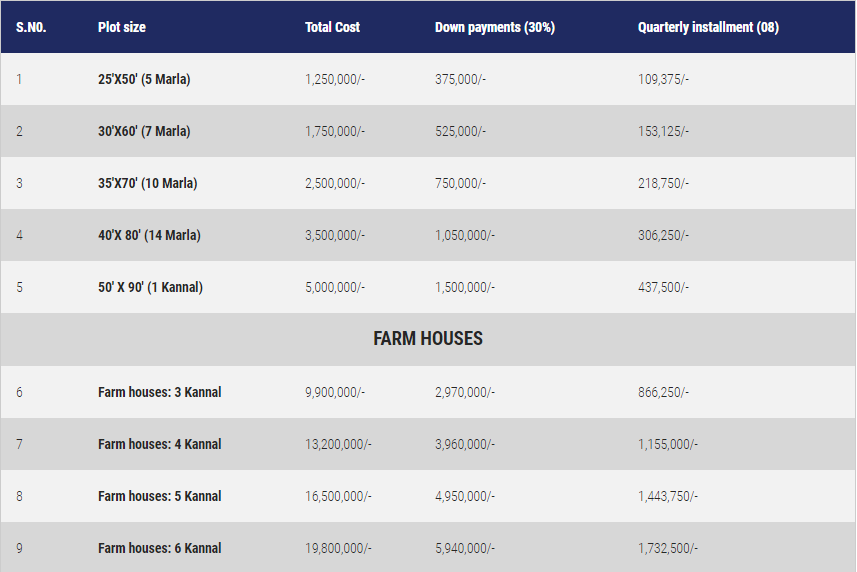Click the S.NO. column header
Viewport: 857px width, 572px height.
[31, 27]
